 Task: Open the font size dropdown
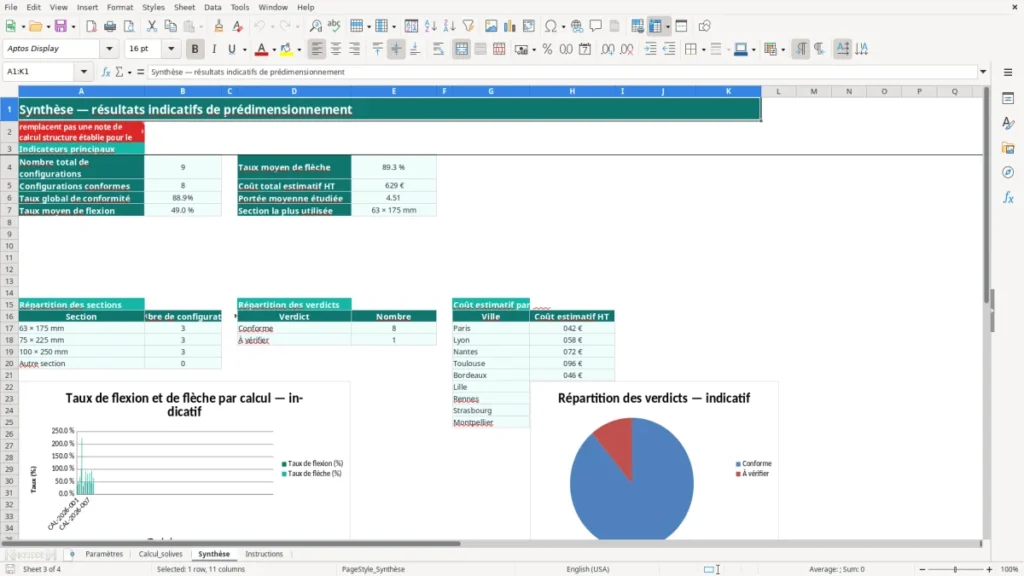(x=171, y=49)
